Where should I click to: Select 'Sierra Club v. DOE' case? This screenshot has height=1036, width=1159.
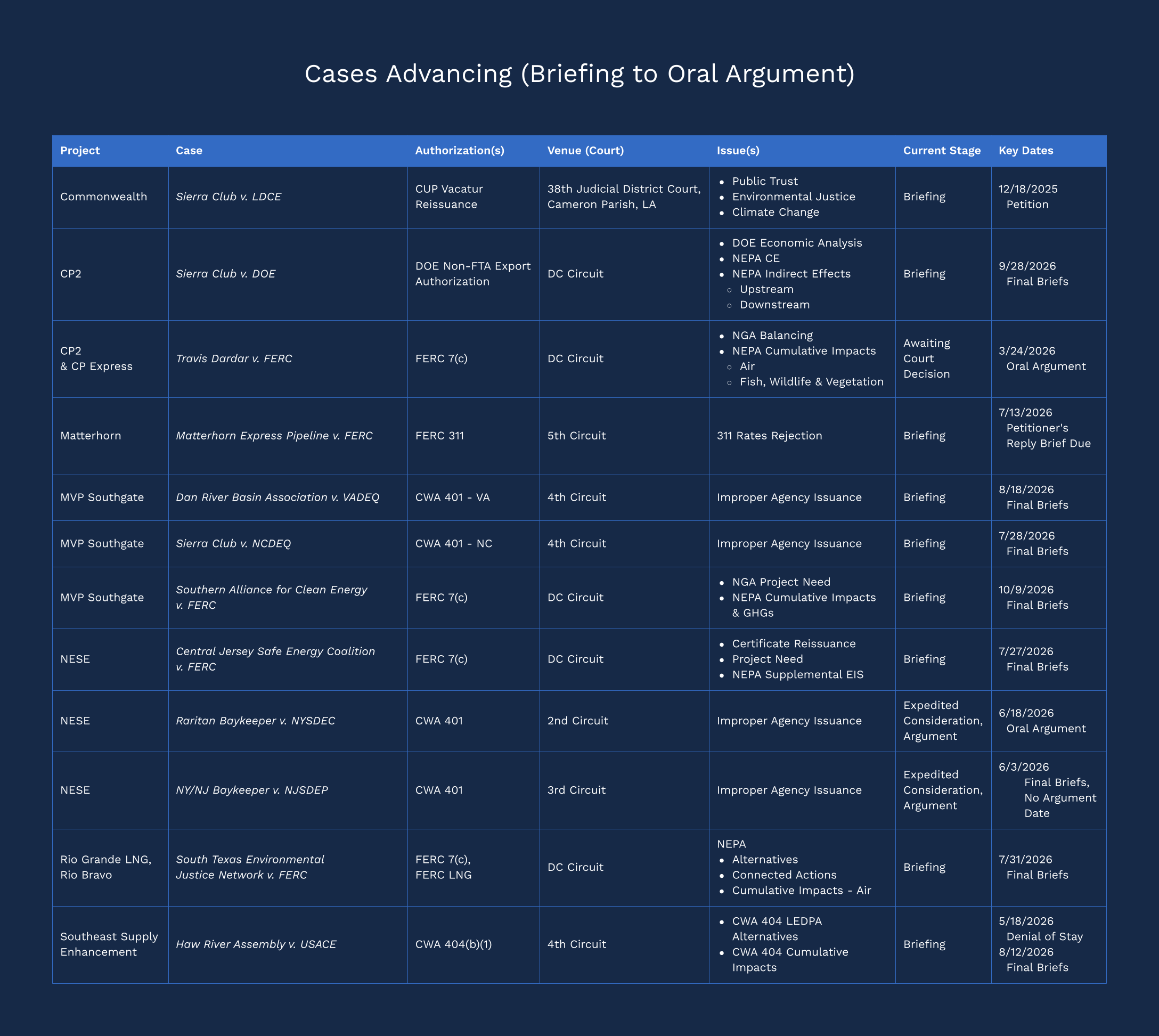[x=225, y=274]
